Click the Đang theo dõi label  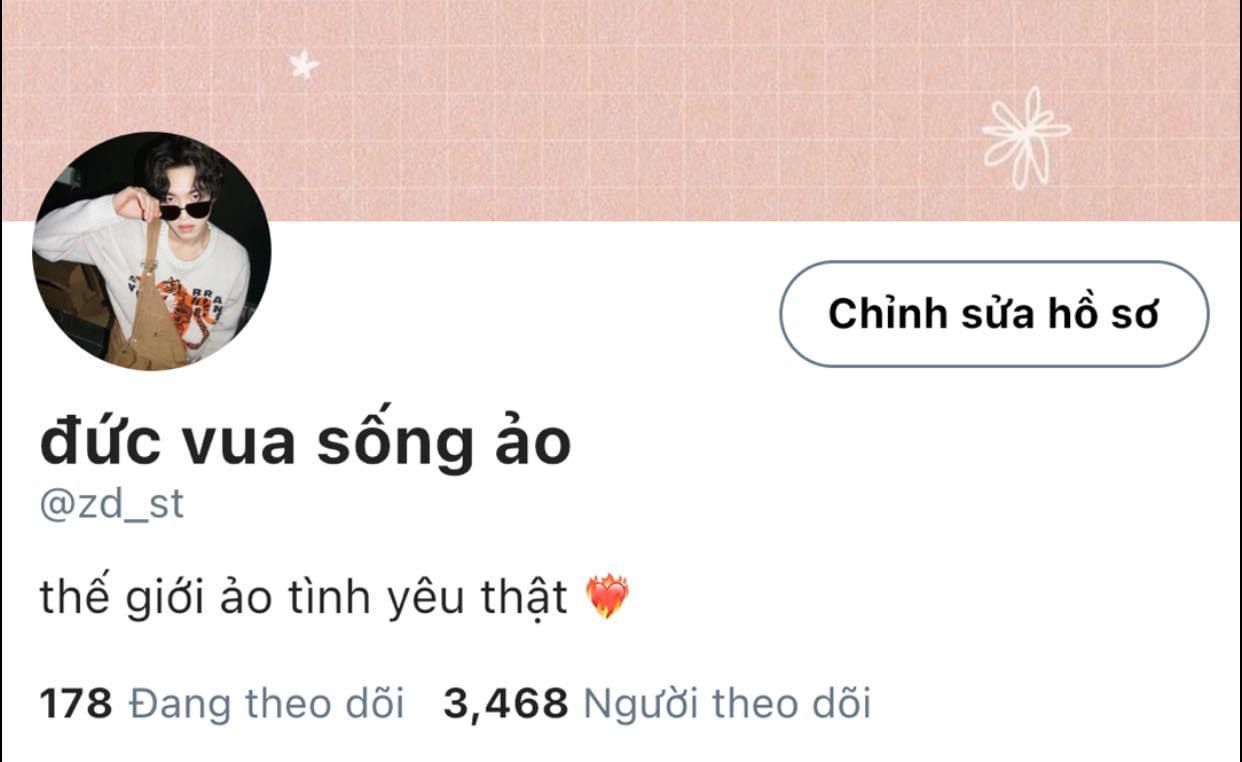[x=267, y=704]
